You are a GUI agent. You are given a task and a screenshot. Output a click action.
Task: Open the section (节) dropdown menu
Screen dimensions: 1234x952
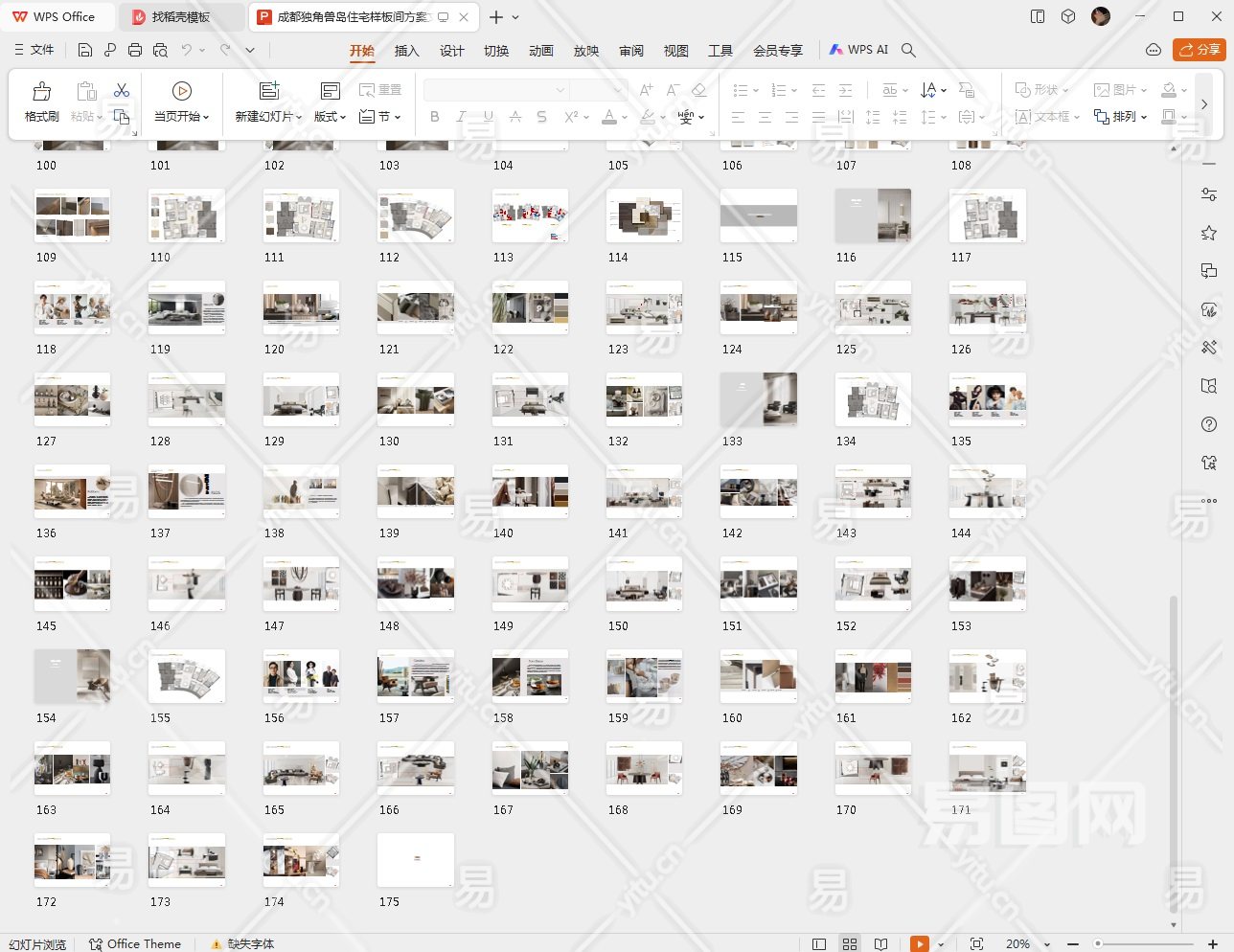(x=380, y=117)
